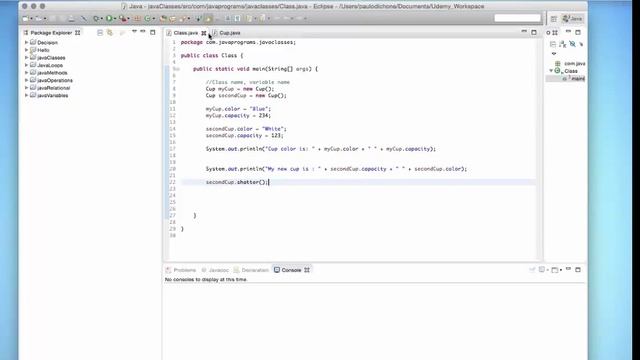
Task: Toggle Hide Fields in Outline toolbar
Action: tap(572, 44)
